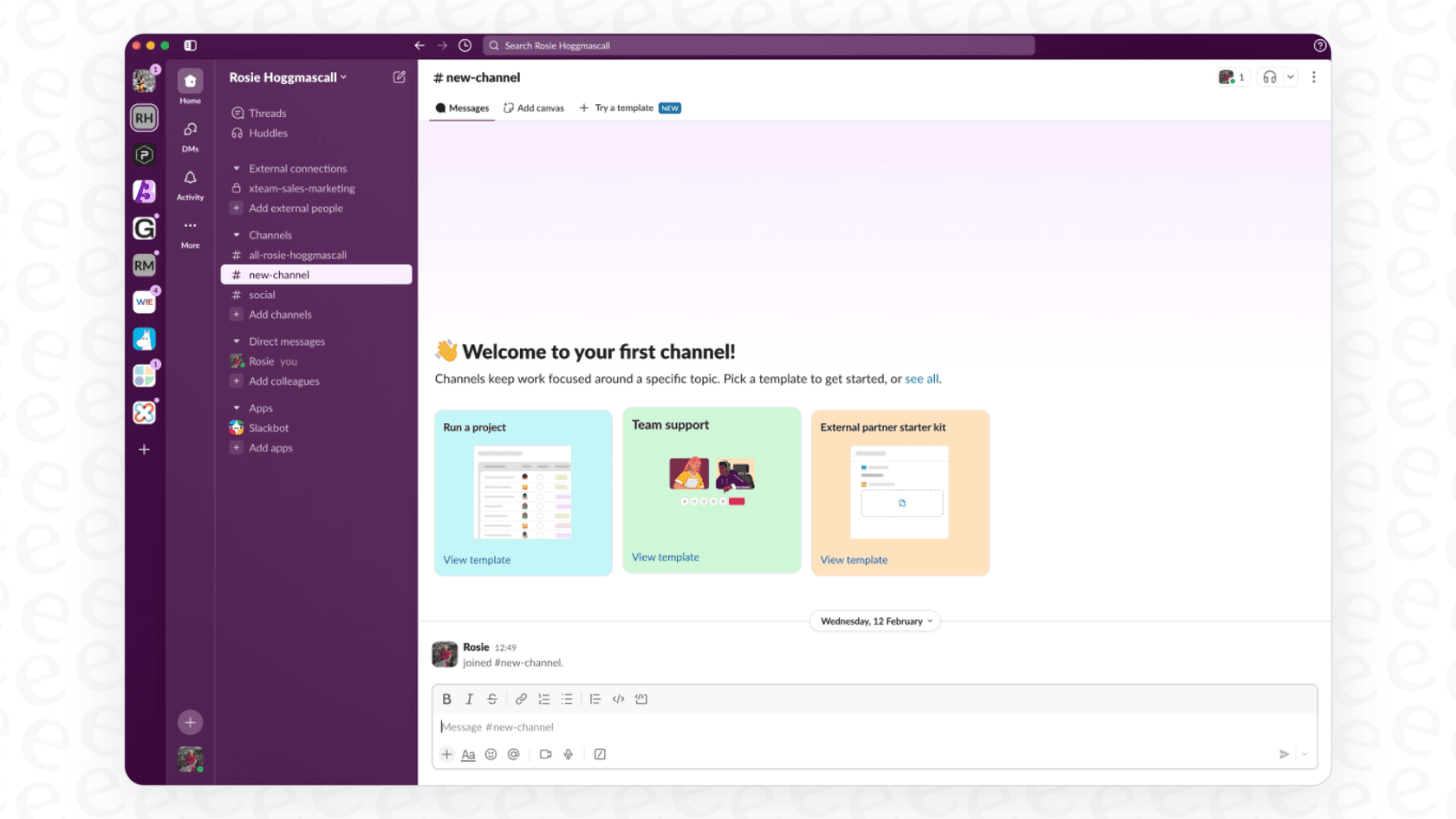Toggle bold formatting in the composer
Screen dimensions: 1456x819
coord(446,699)
